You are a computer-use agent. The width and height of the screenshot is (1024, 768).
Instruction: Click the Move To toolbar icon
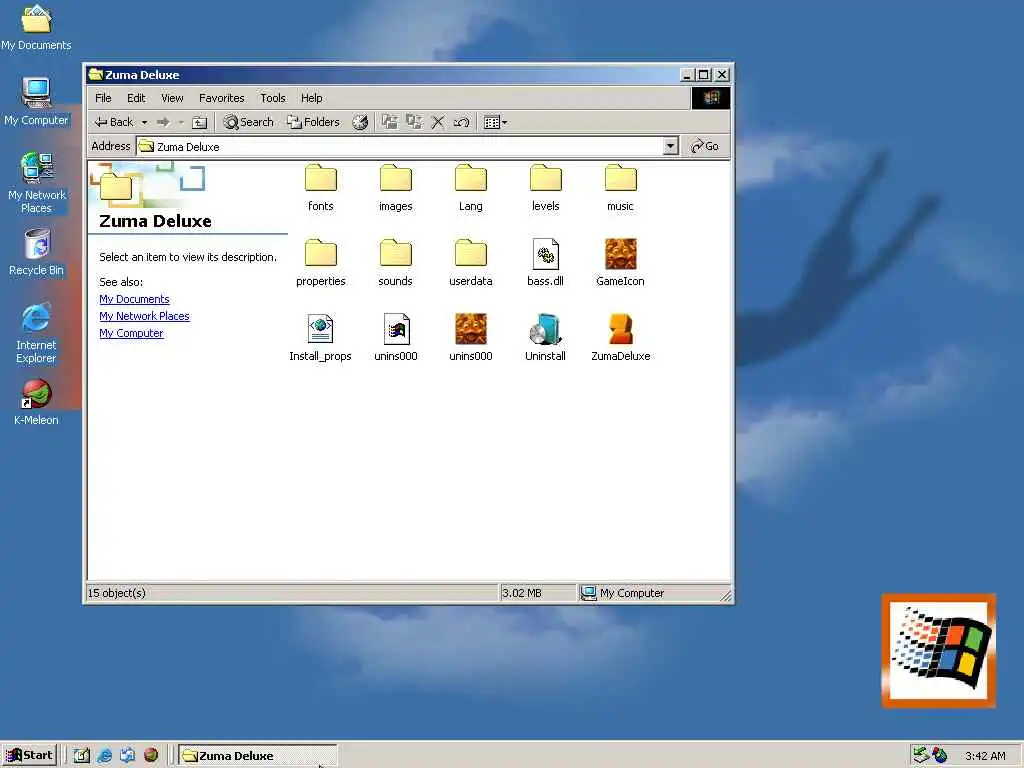pos(390,122)
